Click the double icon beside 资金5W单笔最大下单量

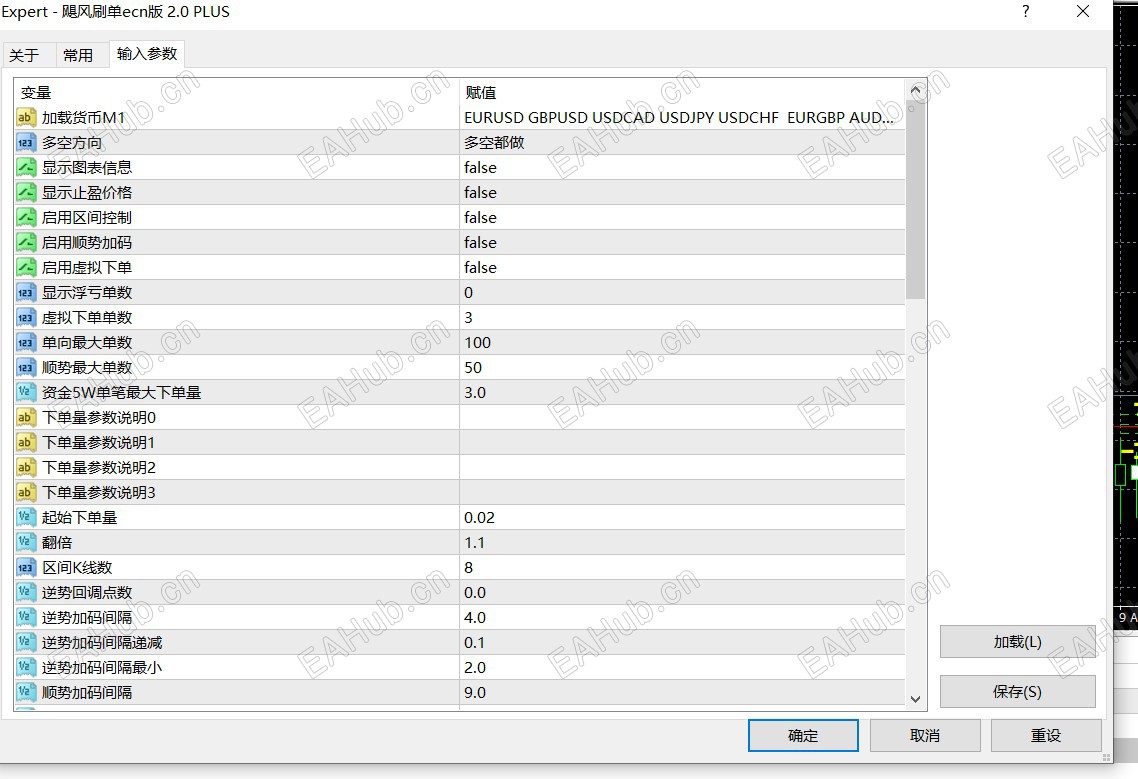(25, 392)
